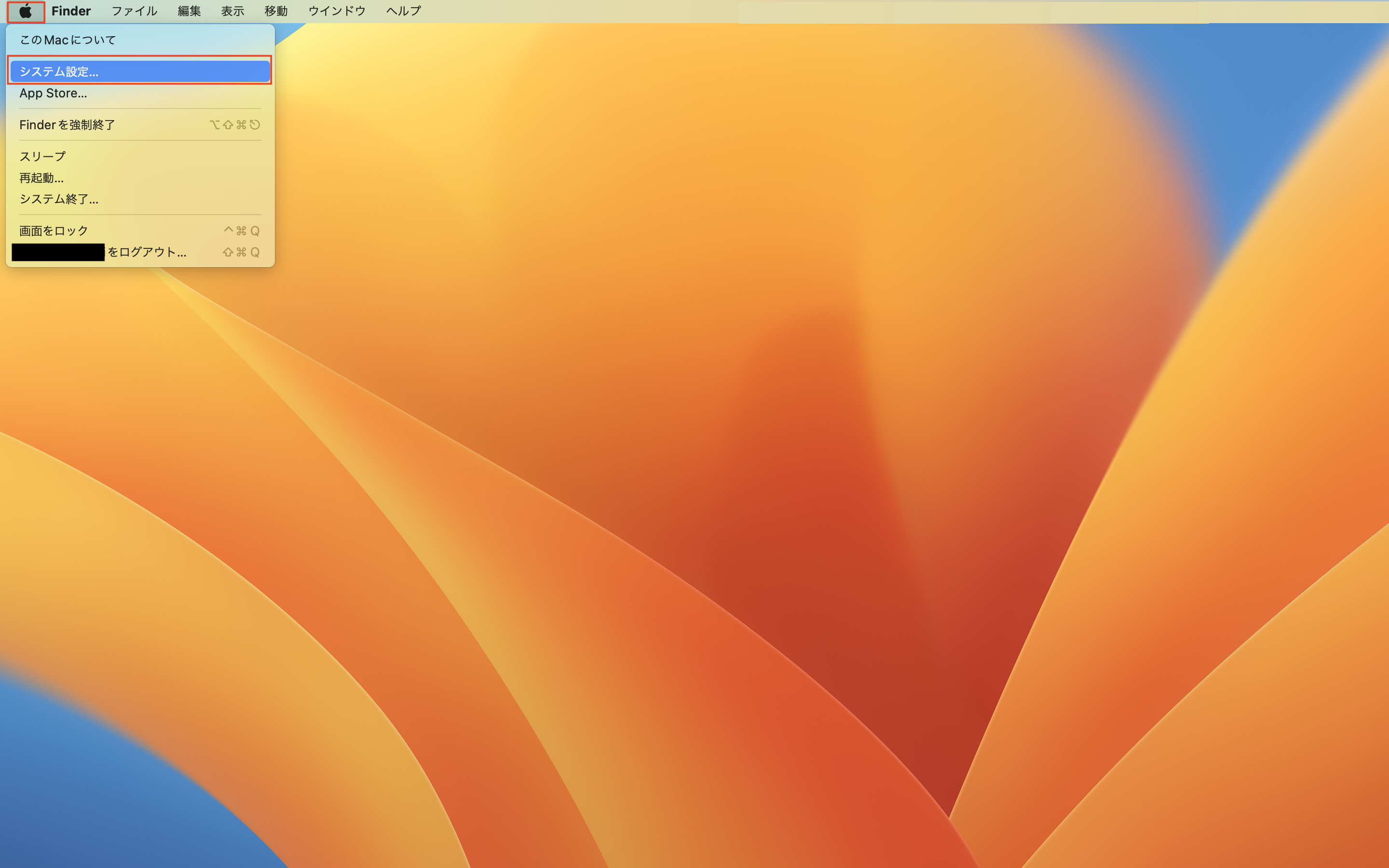Open the Finder menu in menu bar
The height and width of the screenshot is (868, 1389).
[70, 12]
